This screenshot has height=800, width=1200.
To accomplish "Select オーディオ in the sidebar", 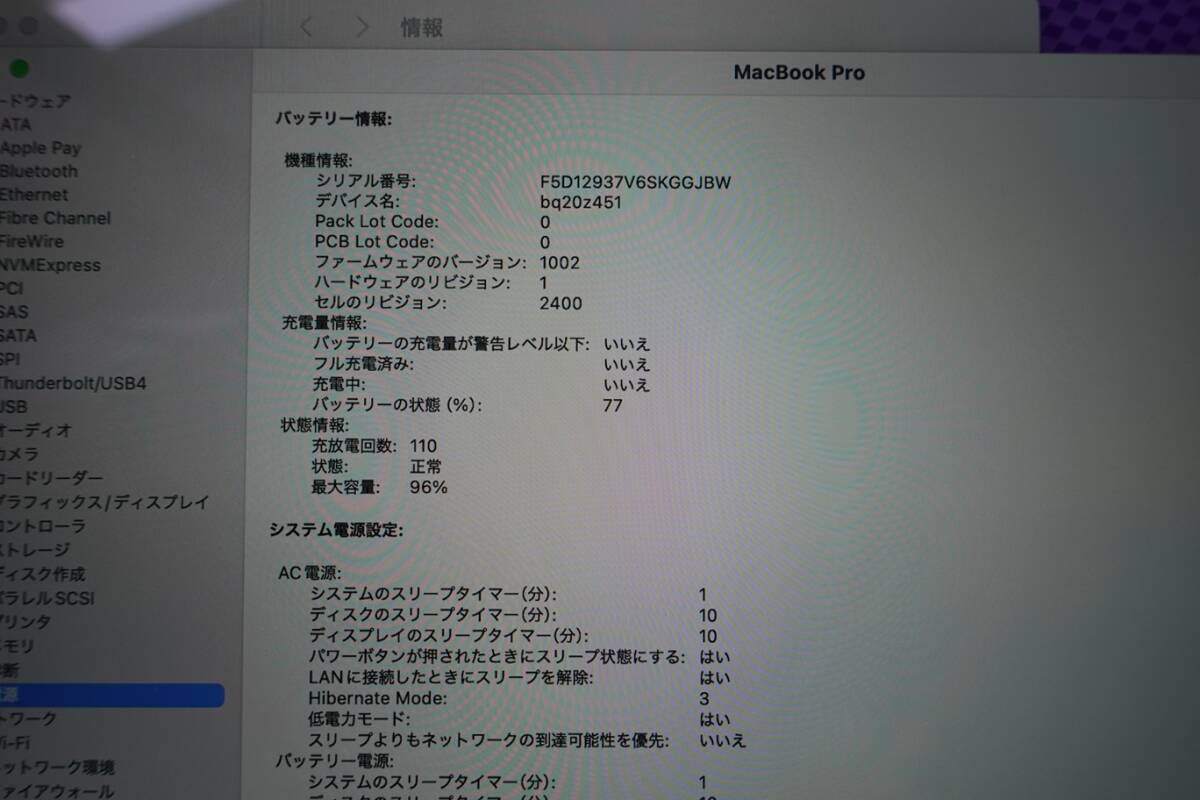I will pyautogui.click(x=36, y=431).
